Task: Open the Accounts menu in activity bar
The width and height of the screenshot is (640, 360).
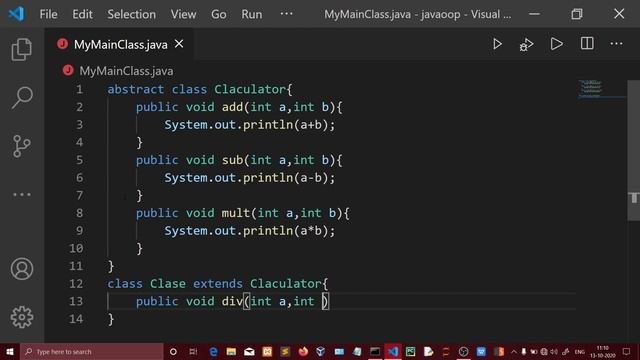Action: pyautogui.click(x=22, y=269)
